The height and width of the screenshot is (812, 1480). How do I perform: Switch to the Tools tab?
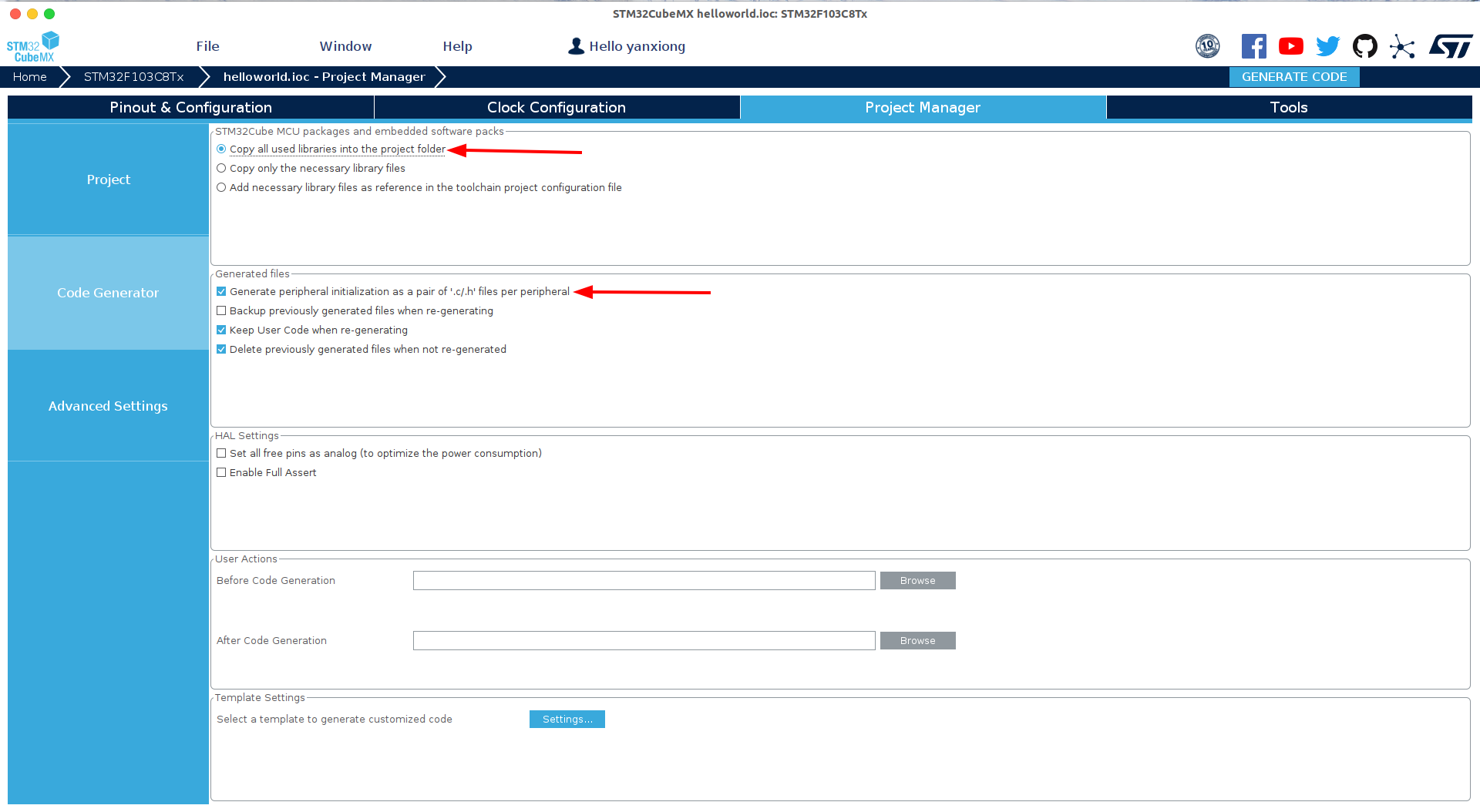point(1289,107)
